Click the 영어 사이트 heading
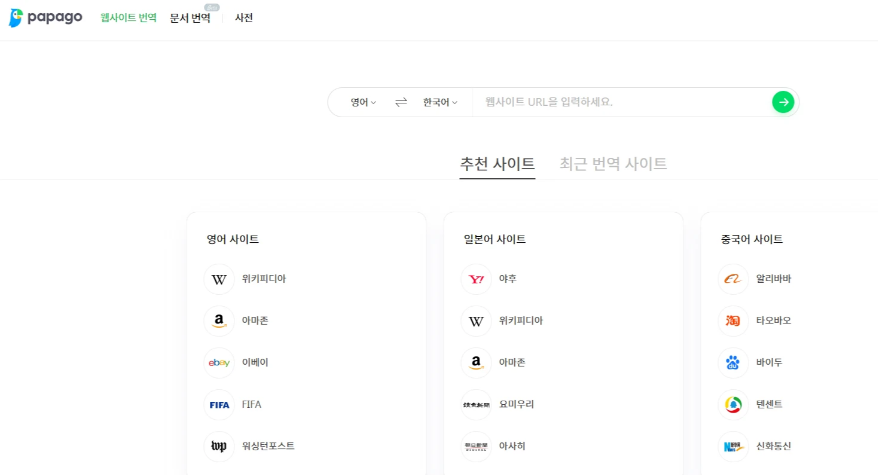 point(232,239)
